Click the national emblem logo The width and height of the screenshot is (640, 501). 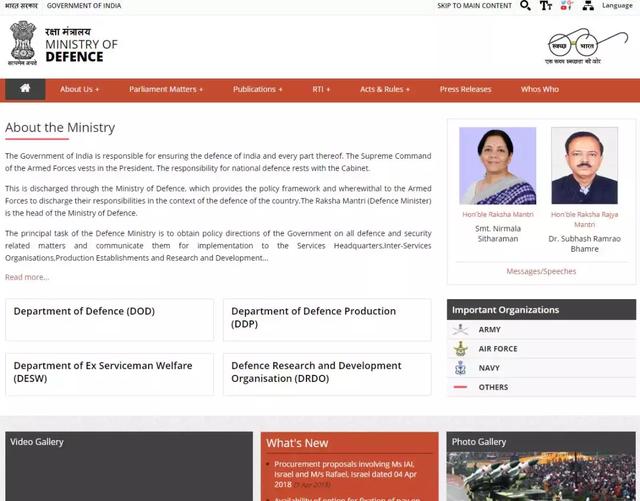click(x=22, y=43)
